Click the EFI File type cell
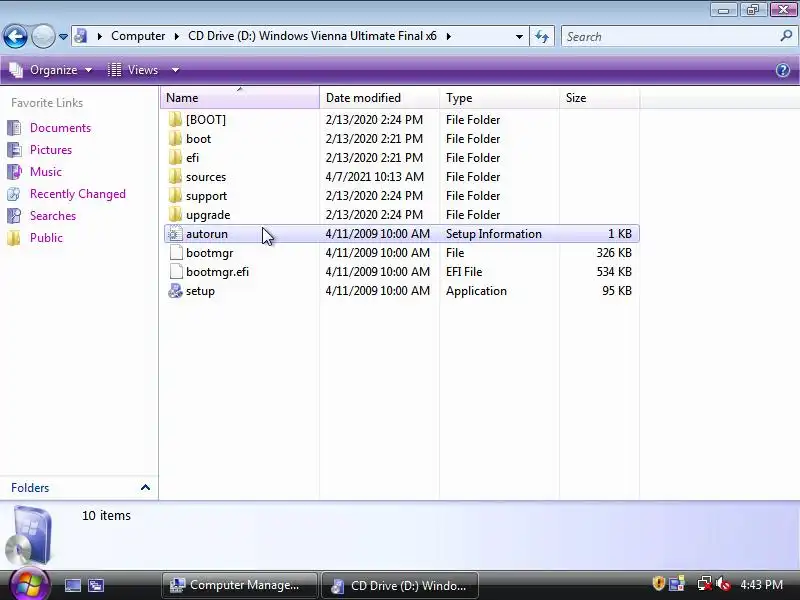Viewport: 800px width, 600px height. pyautogui.click(x=464, y=272)
